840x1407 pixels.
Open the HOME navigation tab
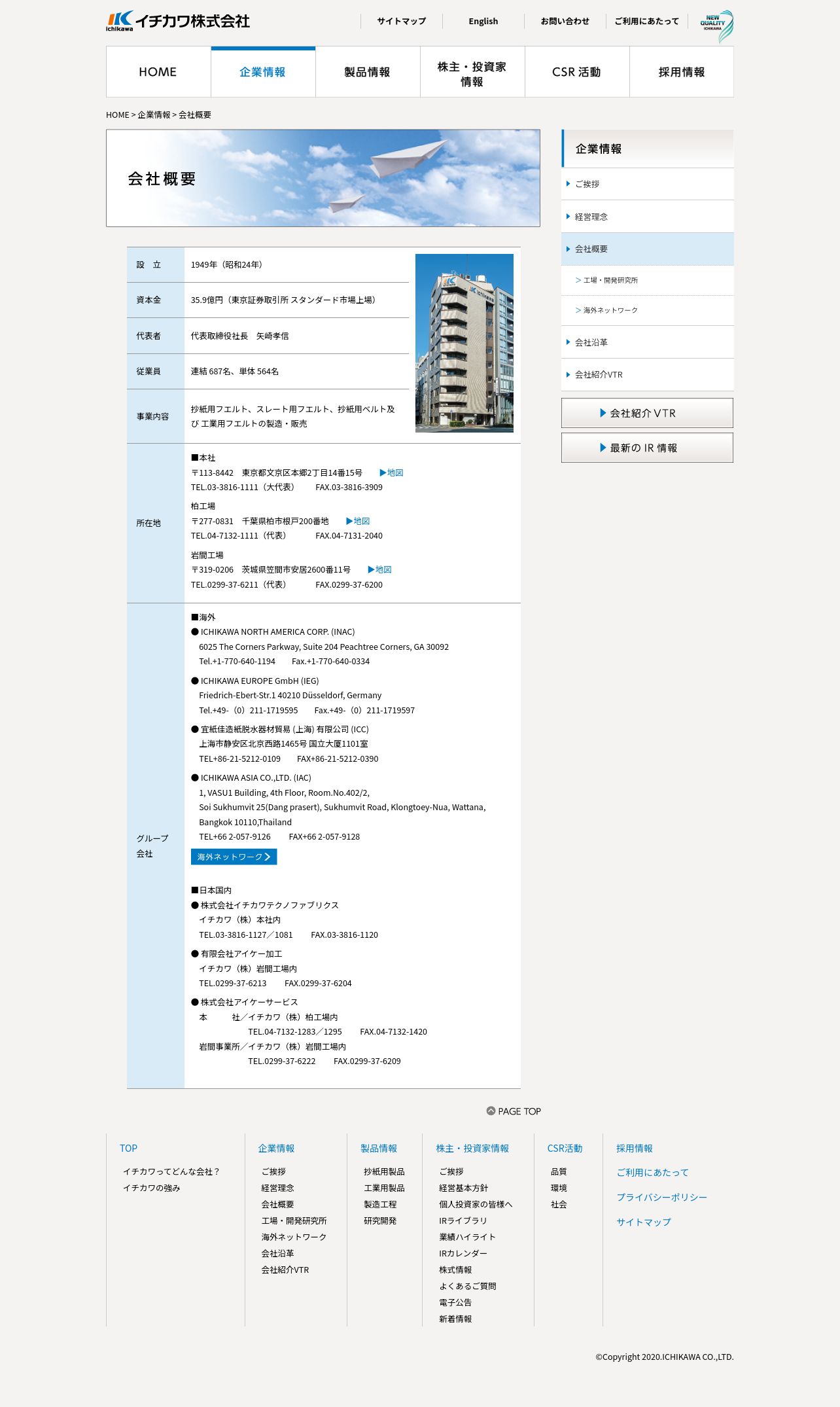click(158, 72)
